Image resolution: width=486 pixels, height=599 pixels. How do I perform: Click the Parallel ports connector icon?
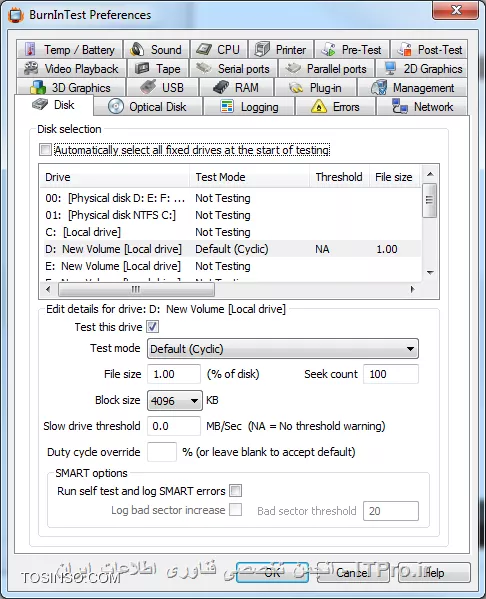coord(293,68)
